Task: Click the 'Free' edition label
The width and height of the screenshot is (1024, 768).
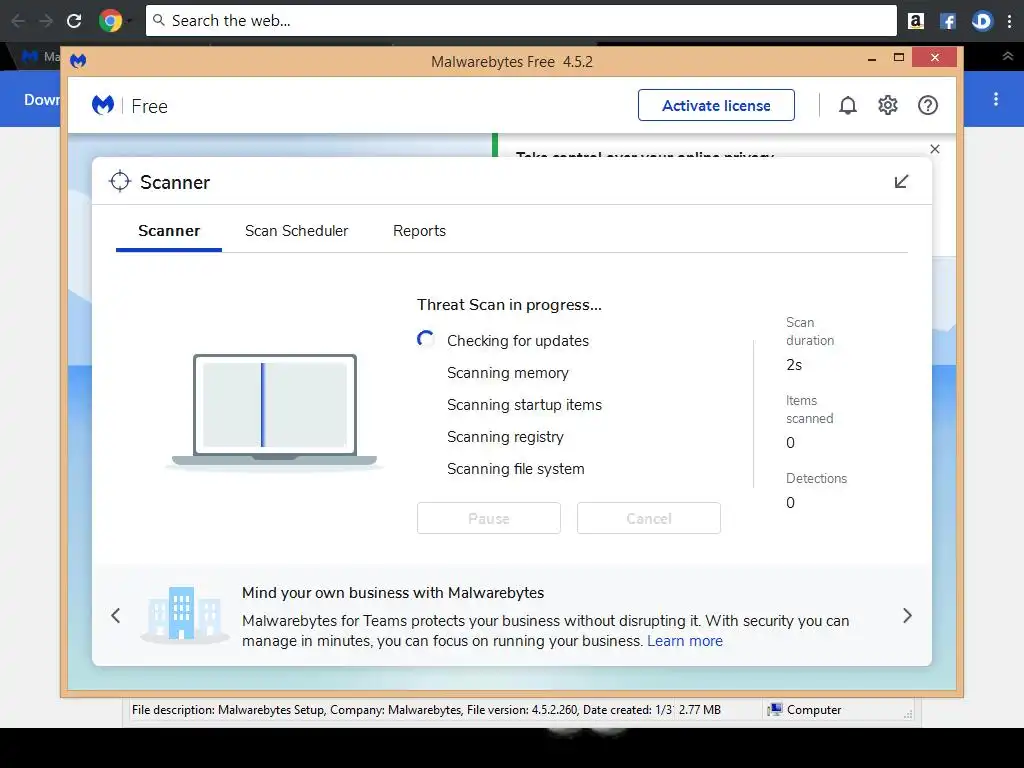Action: 150,106
